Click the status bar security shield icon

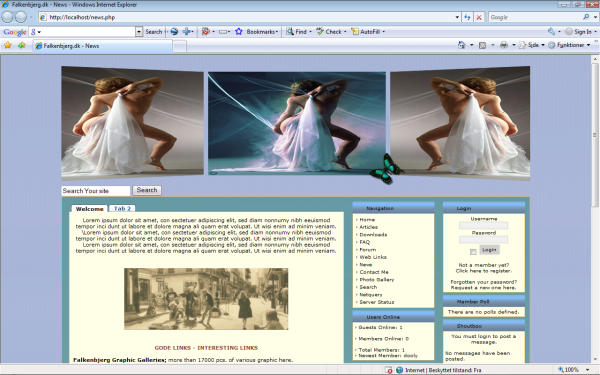pyautogui.click(x=389, y=370)
